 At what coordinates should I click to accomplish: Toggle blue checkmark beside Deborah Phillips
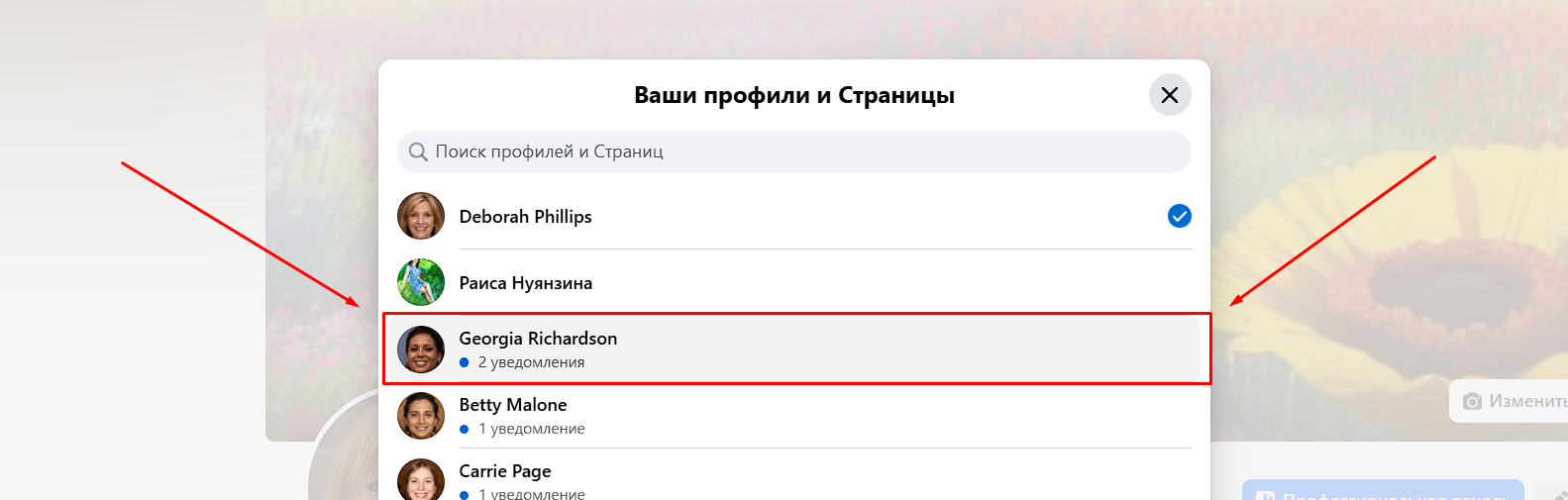coord(1179,216)
